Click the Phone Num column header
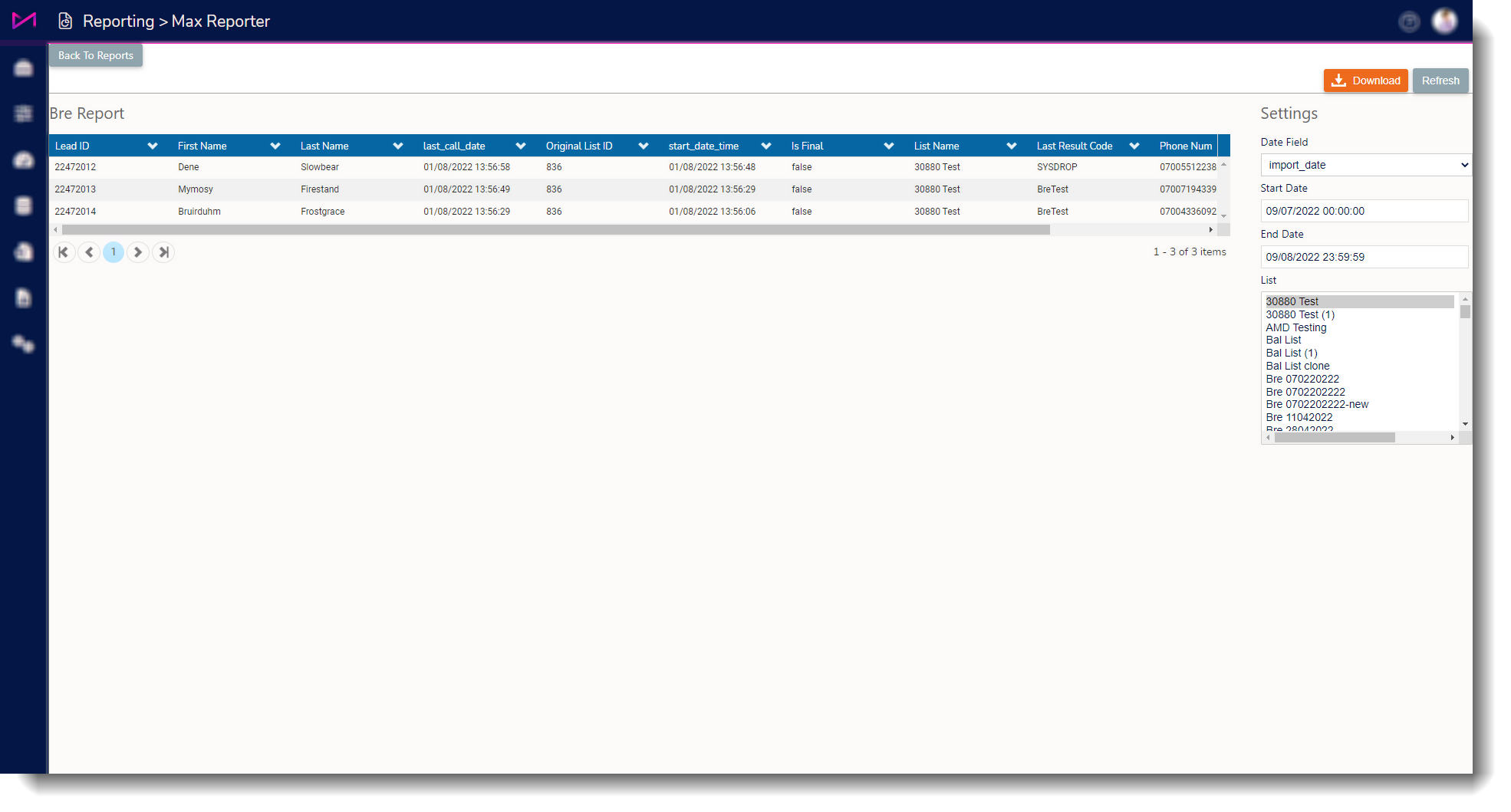The image size is (1511, 812). pos(1186,146)
